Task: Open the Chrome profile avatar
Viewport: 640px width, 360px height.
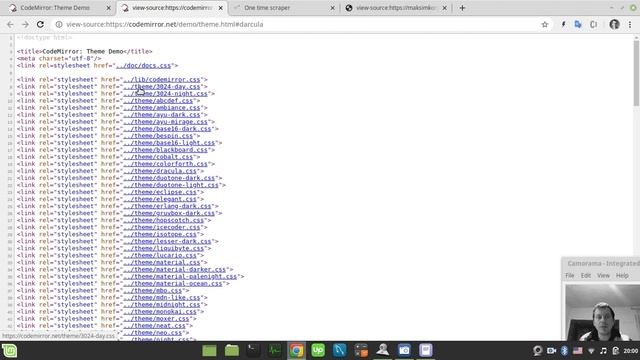Action: pos(614,24)
